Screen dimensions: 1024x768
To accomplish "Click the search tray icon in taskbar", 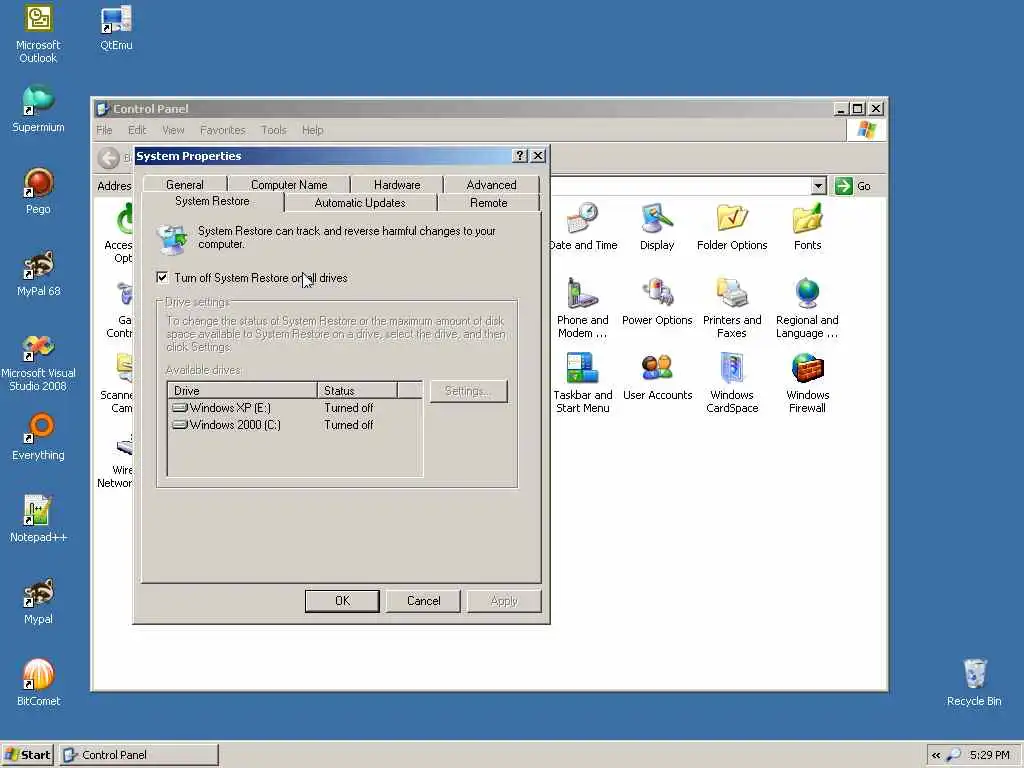I will [x=954, y=755].
